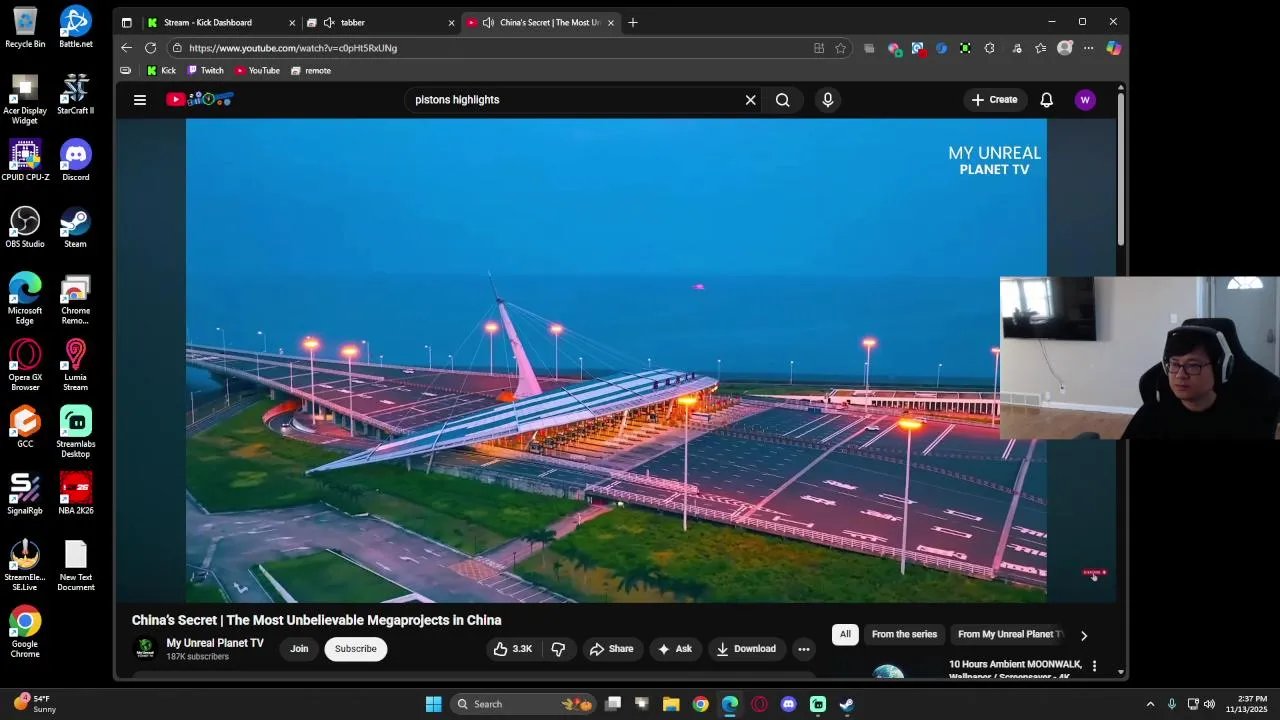The image size is (1280, 720).
Task: Dislike the video
Action: click(x=558, y=649)
